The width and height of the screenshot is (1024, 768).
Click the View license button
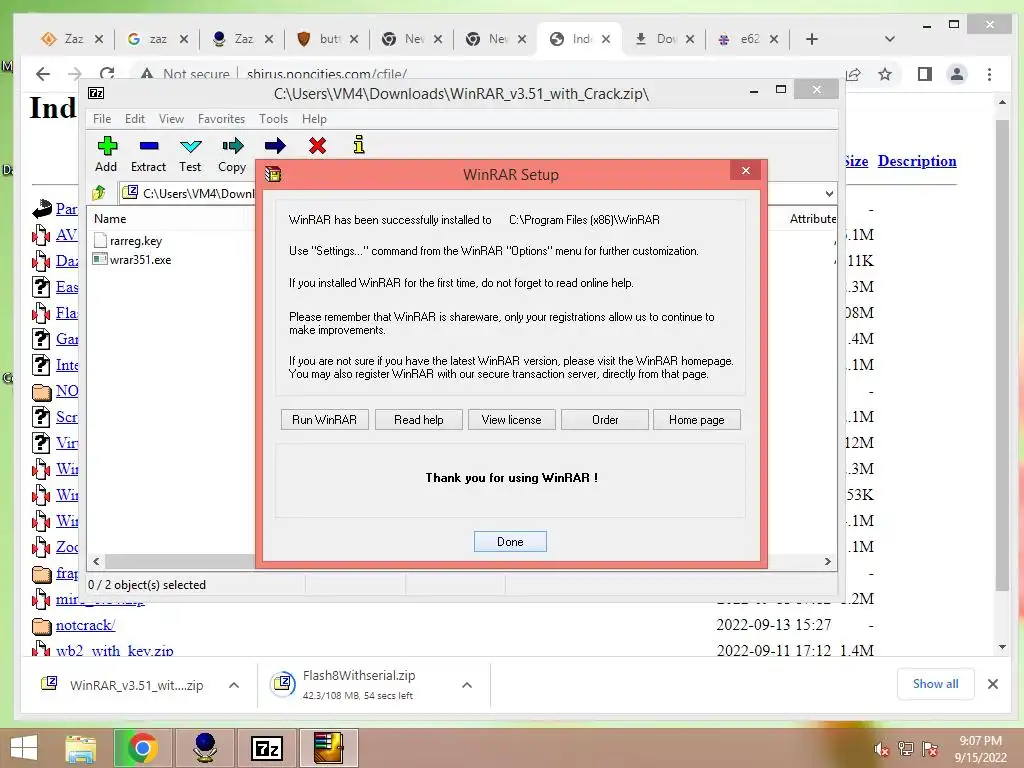[x=511, y=420]
